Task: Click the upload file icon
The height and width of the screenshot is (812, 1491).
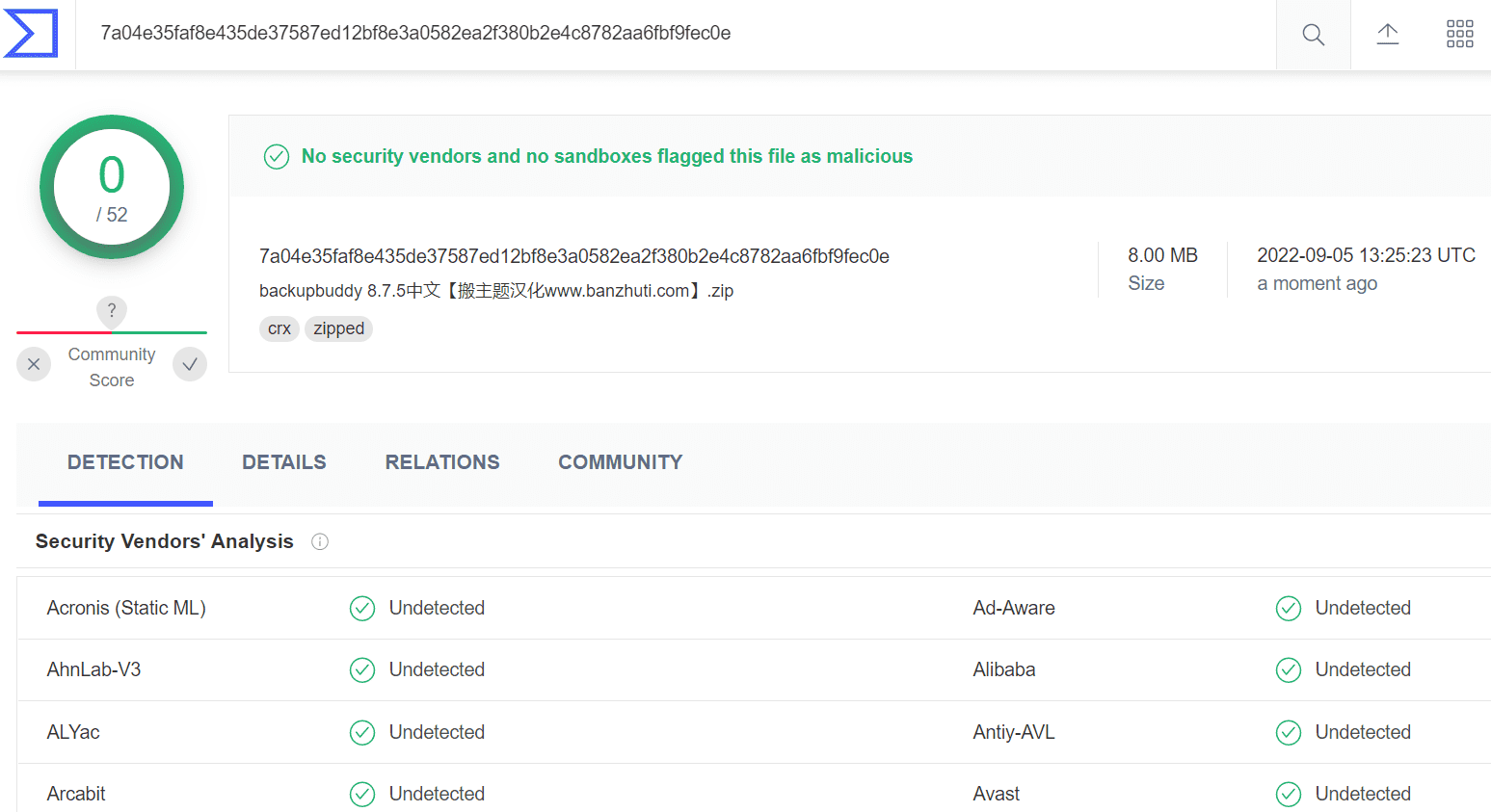Action: click(1387, 35)
